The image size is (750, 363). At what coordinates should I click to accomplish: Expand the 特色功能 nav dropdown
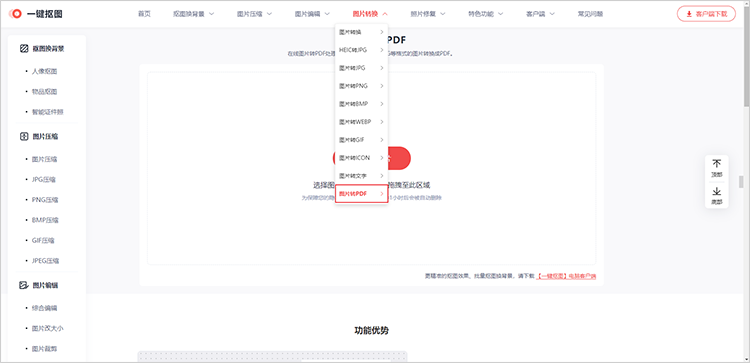(x=486, y=14)
